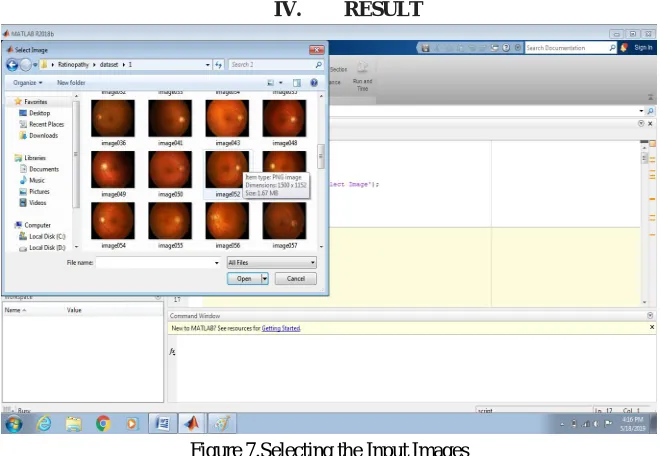This screenshot has width=660, height=456.
Task: Click the Save icon in MATLAB quick access toolbar
Action: click(426, 48)
